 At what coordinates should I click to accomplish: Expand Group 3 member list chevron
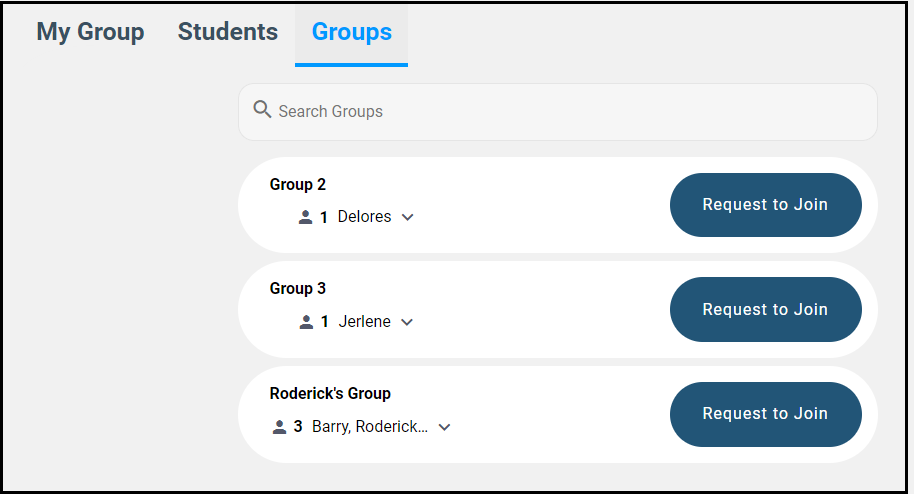pyautogui.click(x=406, y=322)
